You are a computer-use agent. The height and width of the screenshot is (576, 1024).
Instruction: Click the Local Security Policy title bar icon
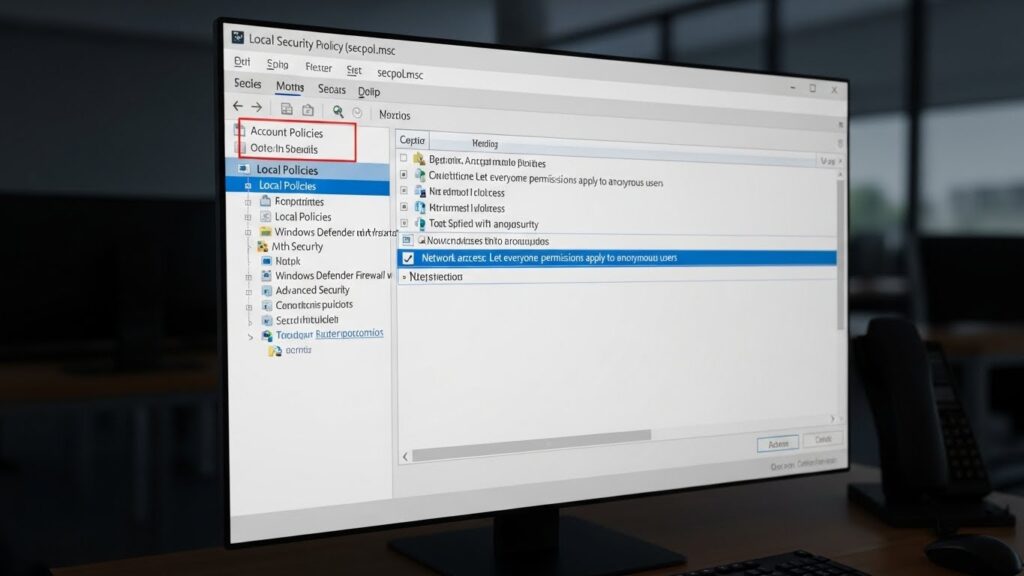tap(238, 37)
